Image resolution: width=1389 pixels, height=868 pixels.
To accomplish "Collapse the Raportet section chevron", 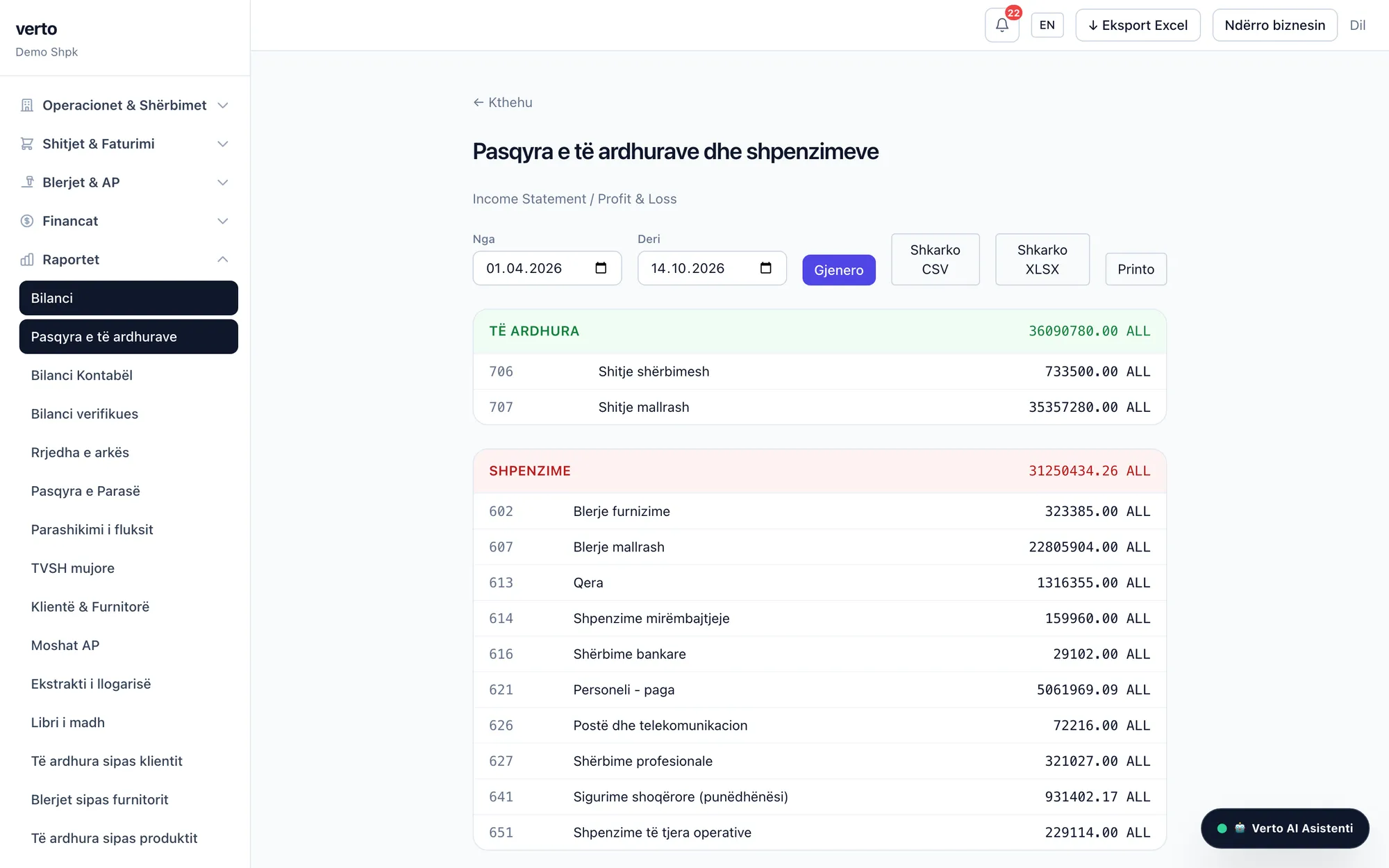I will (x=223, y=260).
